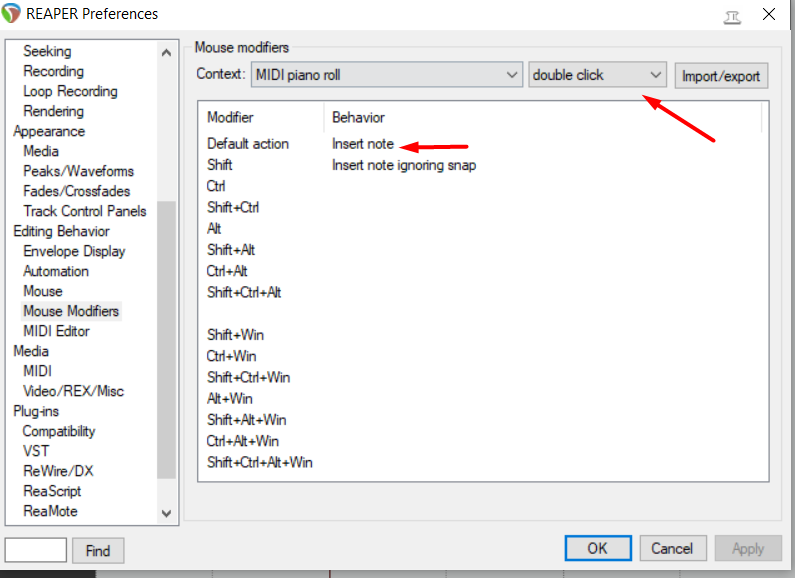Viewport: 795px width, 578px height.
Task: Select Compatibility in the tree
Action: pyautogui.click(x=59, y=431)
